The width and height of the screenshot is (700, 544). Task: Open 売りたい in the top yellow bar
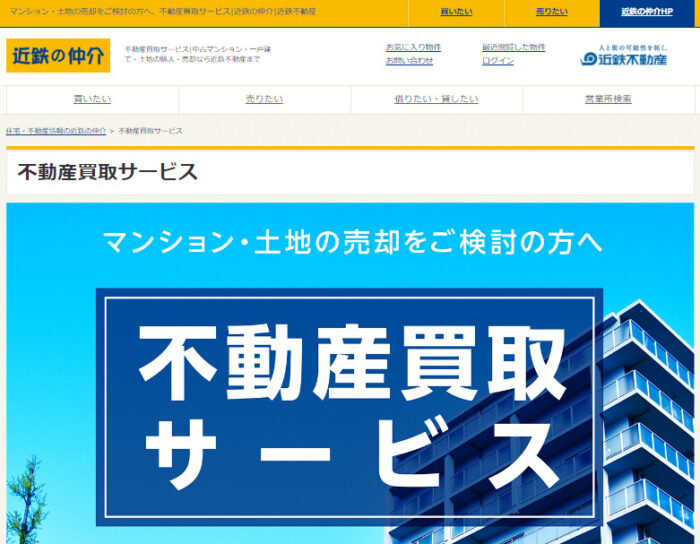tap(552, 12)
